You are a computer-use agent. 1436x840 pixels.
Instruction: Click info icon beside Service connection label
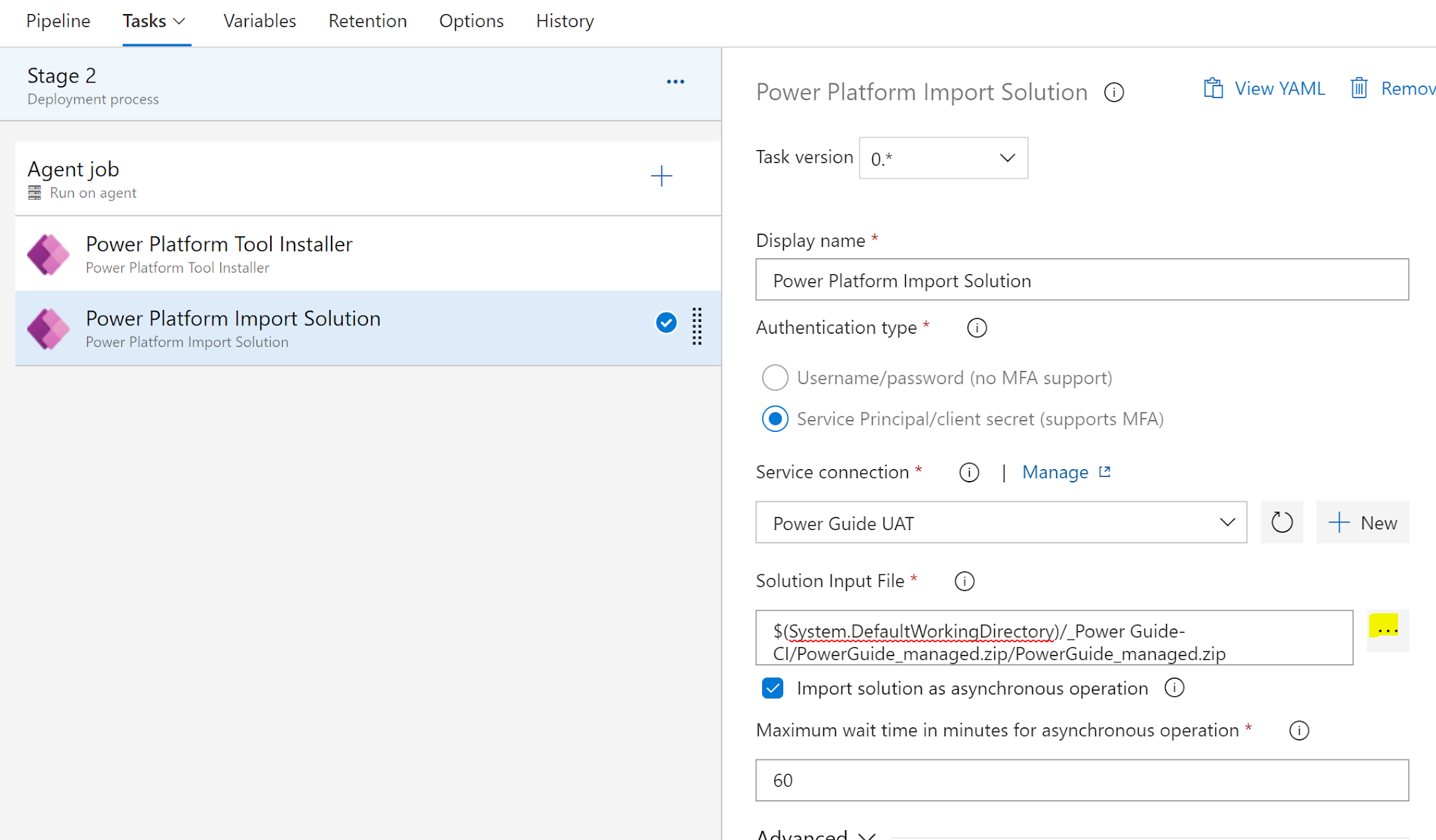tap(969, 473)
